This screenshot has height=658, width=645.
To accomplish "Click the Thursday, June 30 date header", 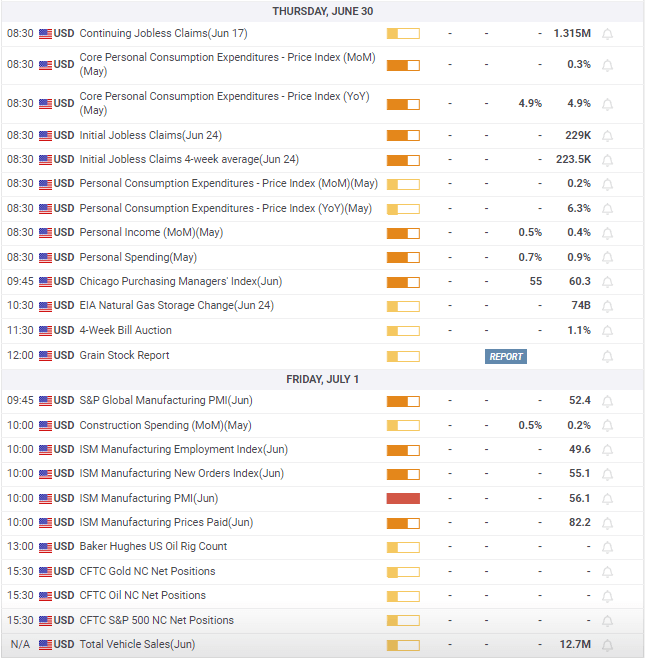I will click(x=322, y=11).
